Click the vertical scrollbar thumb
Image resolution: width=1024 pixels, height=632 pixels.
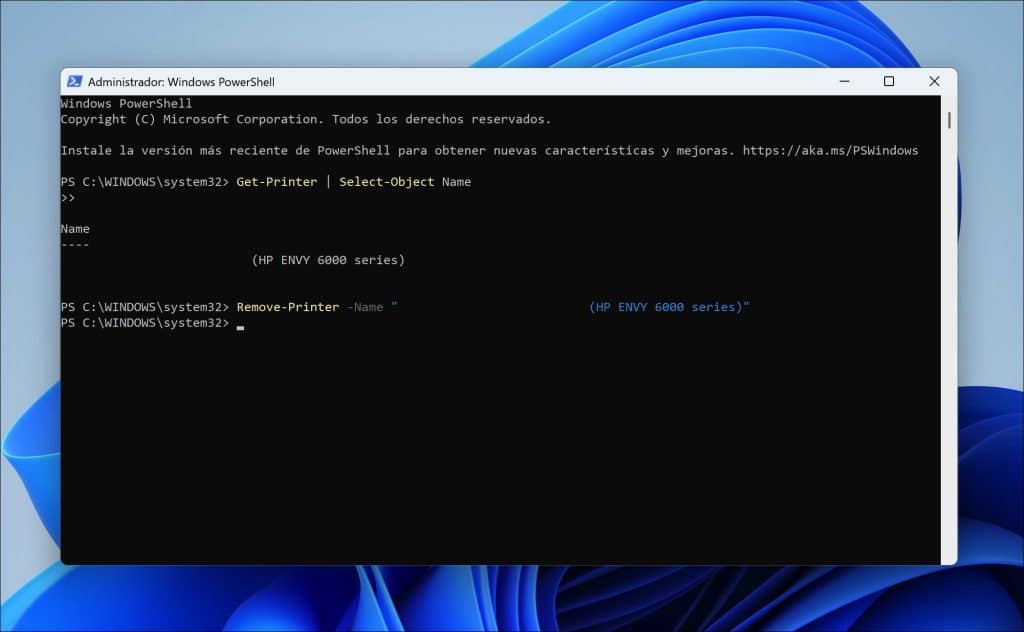click(x=949, y=120)
